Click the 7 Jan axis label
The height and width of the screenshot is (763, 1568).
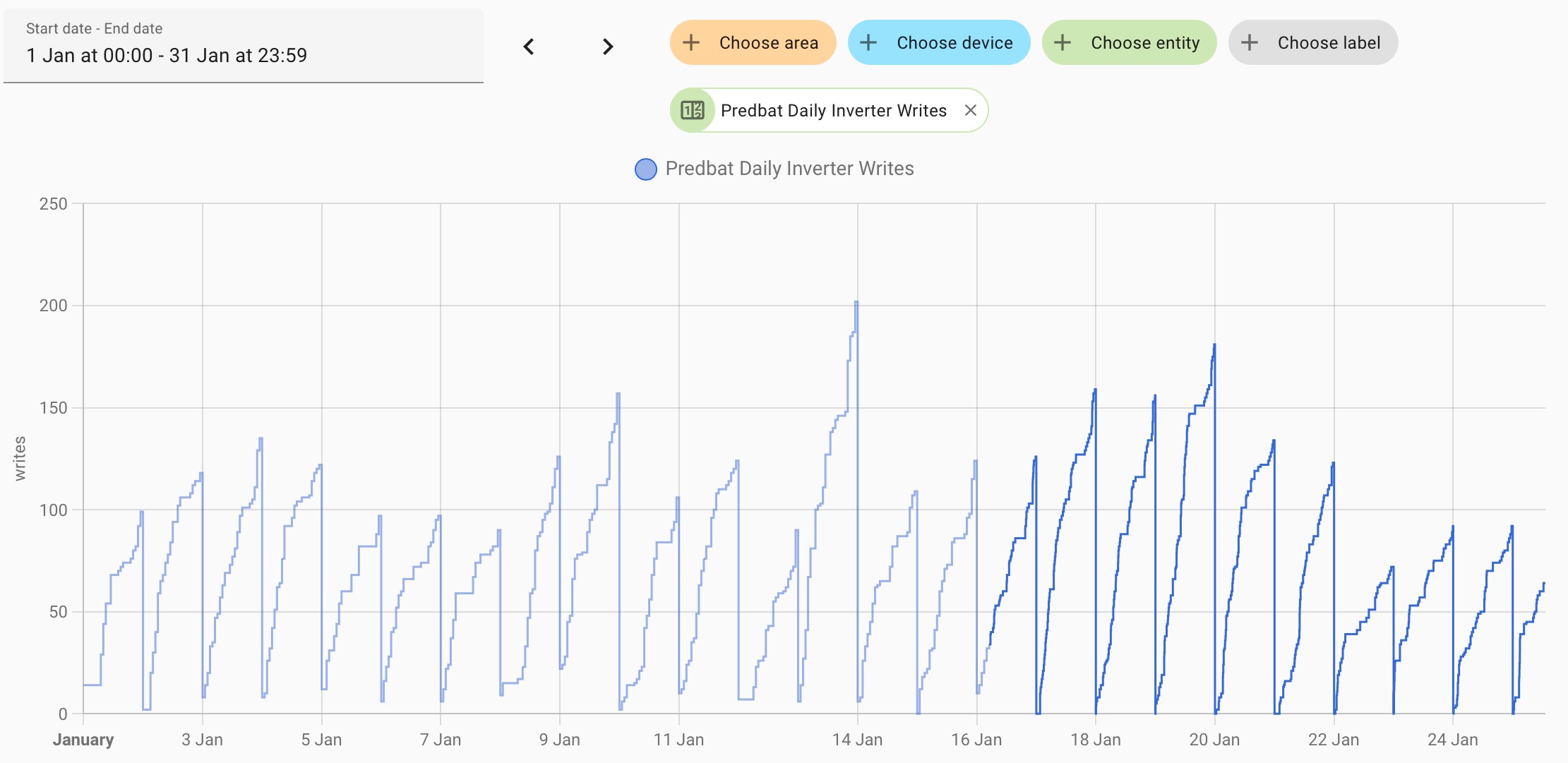[x=441, y=740]
